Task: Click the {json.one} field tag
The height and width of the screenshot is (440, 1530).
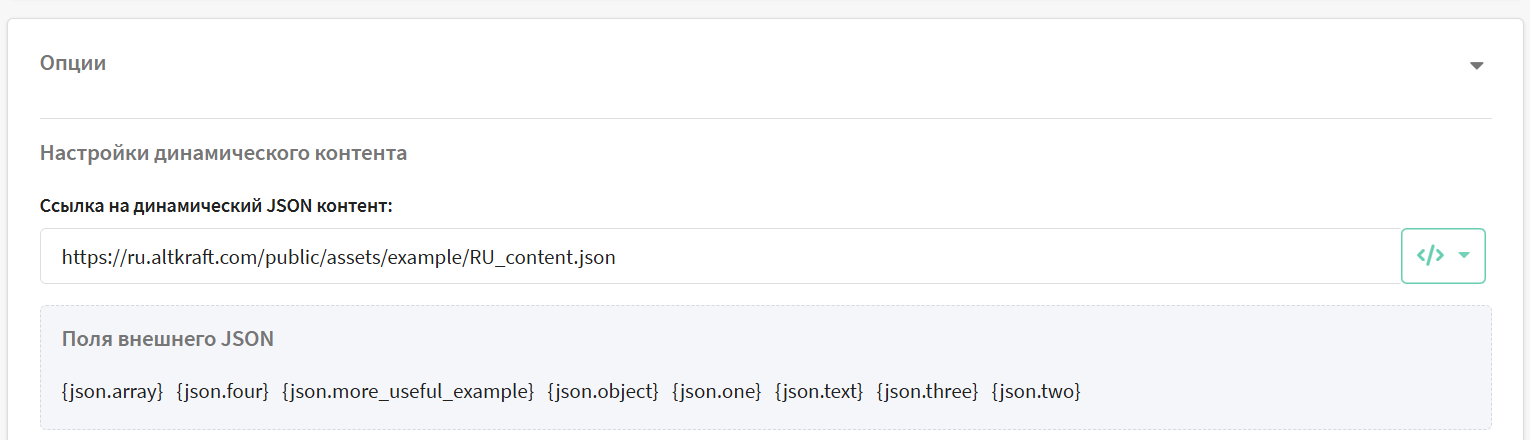Action: click(717, 391)
